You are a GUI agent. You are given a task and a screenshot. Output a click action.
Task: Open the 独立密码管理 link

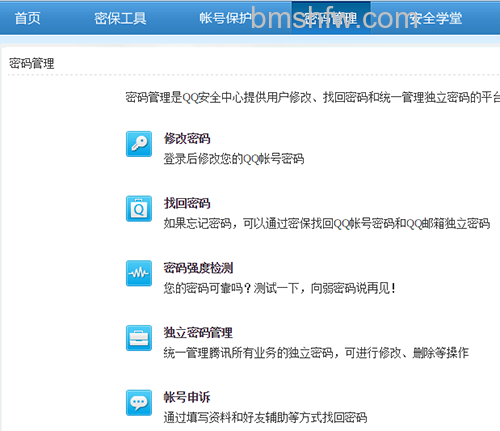tap(198, 332)
